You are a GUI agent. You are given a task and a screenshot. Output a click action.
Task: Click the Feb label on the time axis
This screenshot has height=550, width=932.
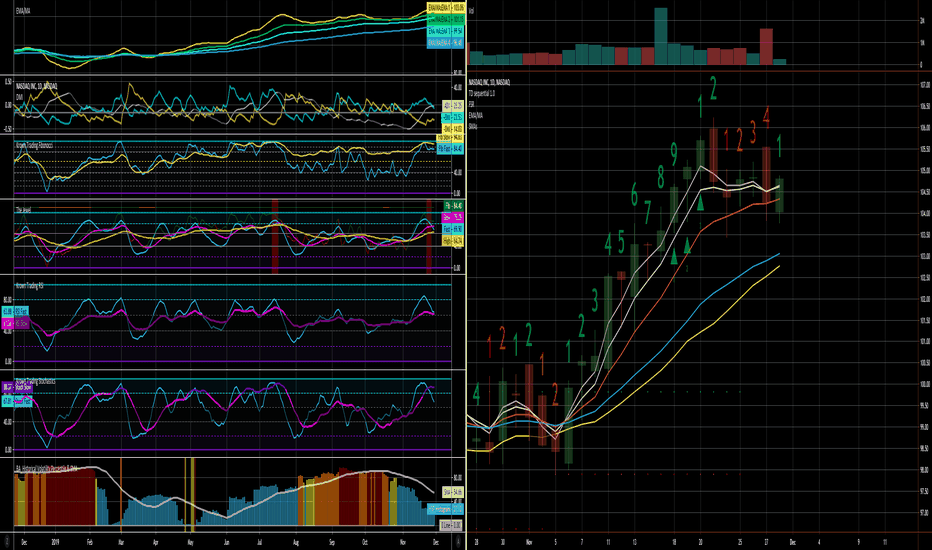tap(89, 542)
